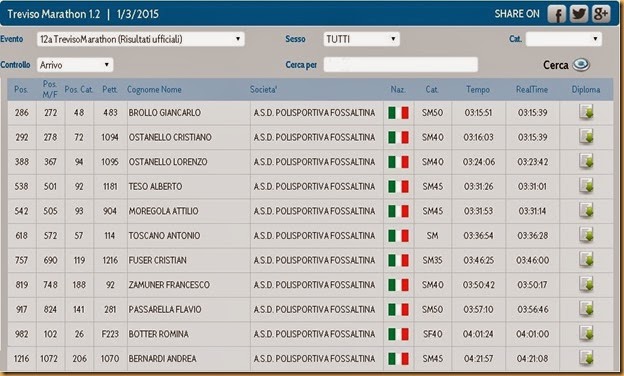Select runner name BROLLO GIANCARLO

pos(164,113)
